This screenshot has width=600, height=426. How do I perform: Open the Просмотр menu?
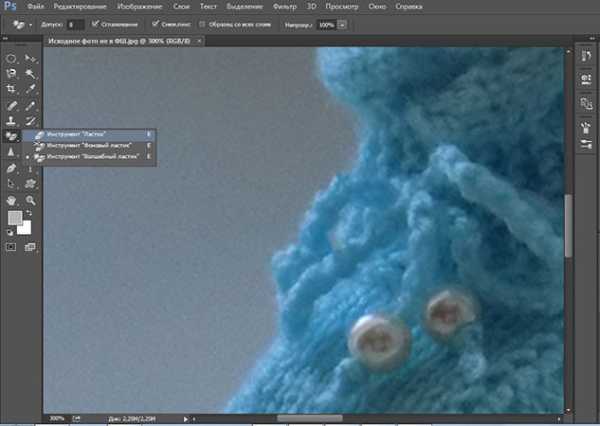(342, 6)
